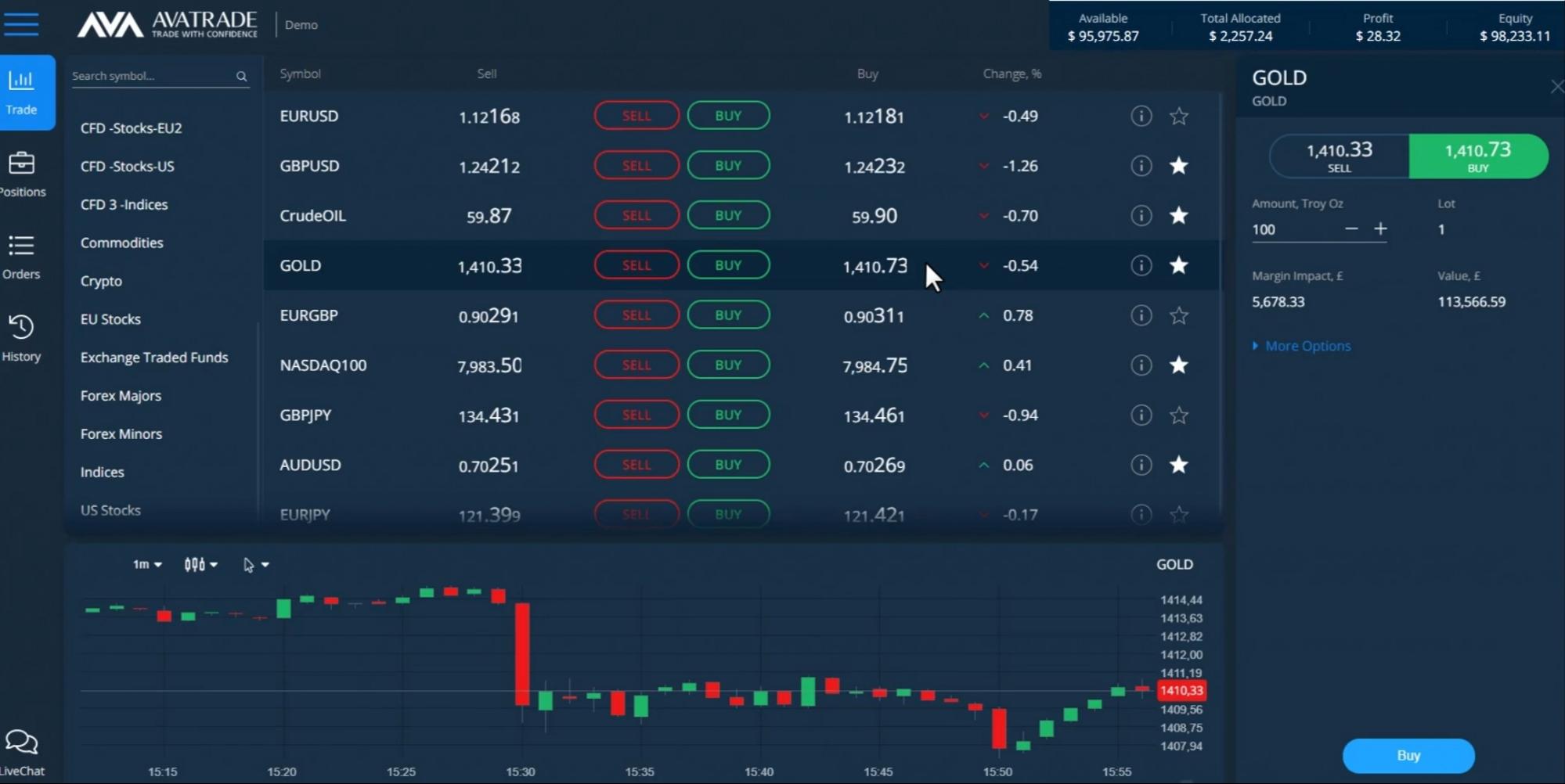Click the Symbol column header
This screenshot has width=1565, height=784.
pos(301,74)
